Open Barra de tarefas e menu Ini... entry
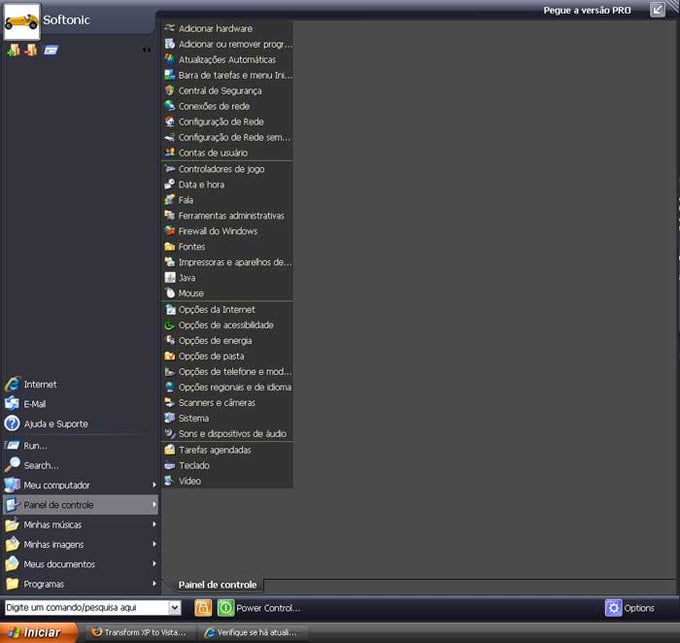The image size is (680, 643). [x=228, y=75]
